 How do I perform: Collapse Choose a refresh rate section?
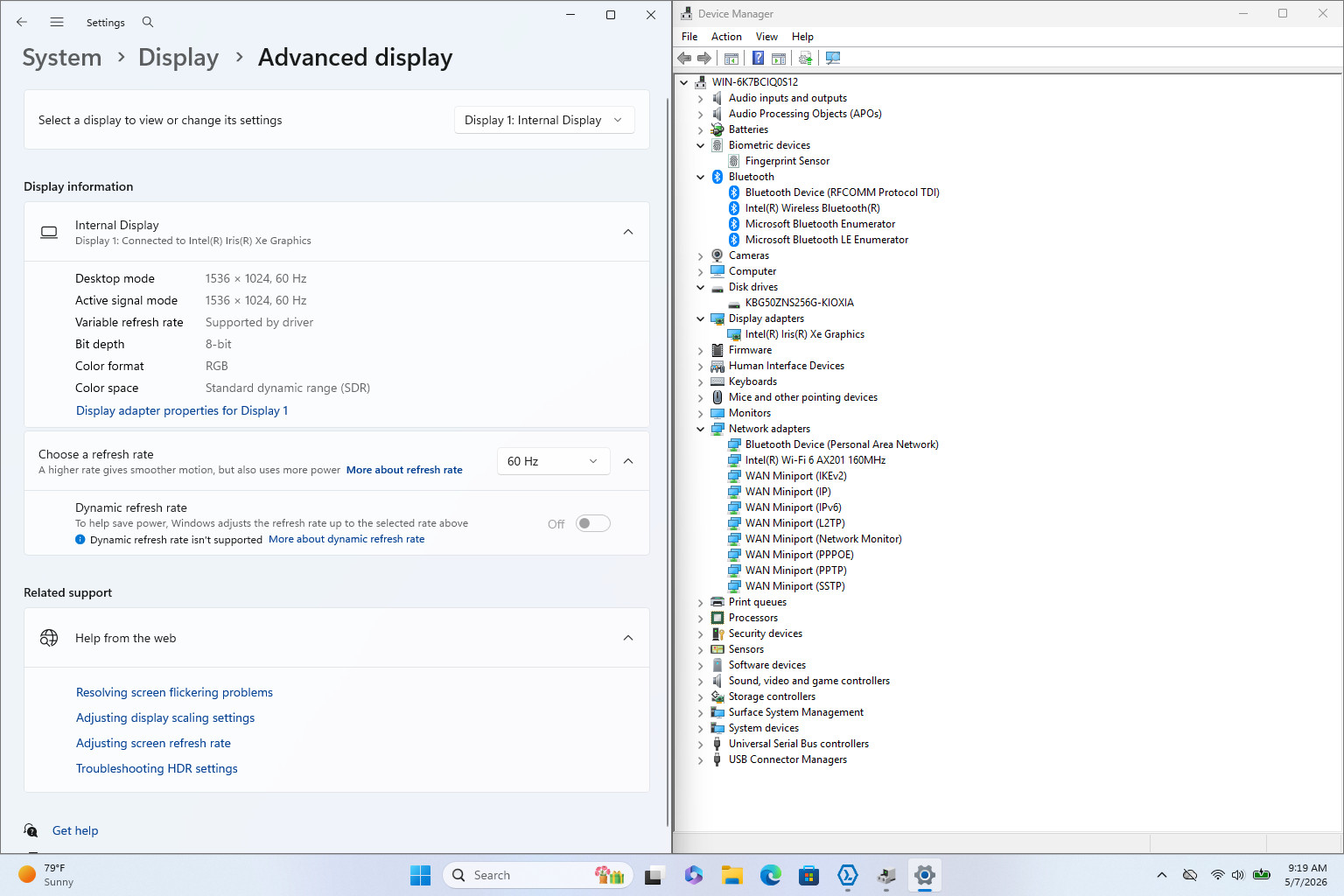[x=628, y=461]
